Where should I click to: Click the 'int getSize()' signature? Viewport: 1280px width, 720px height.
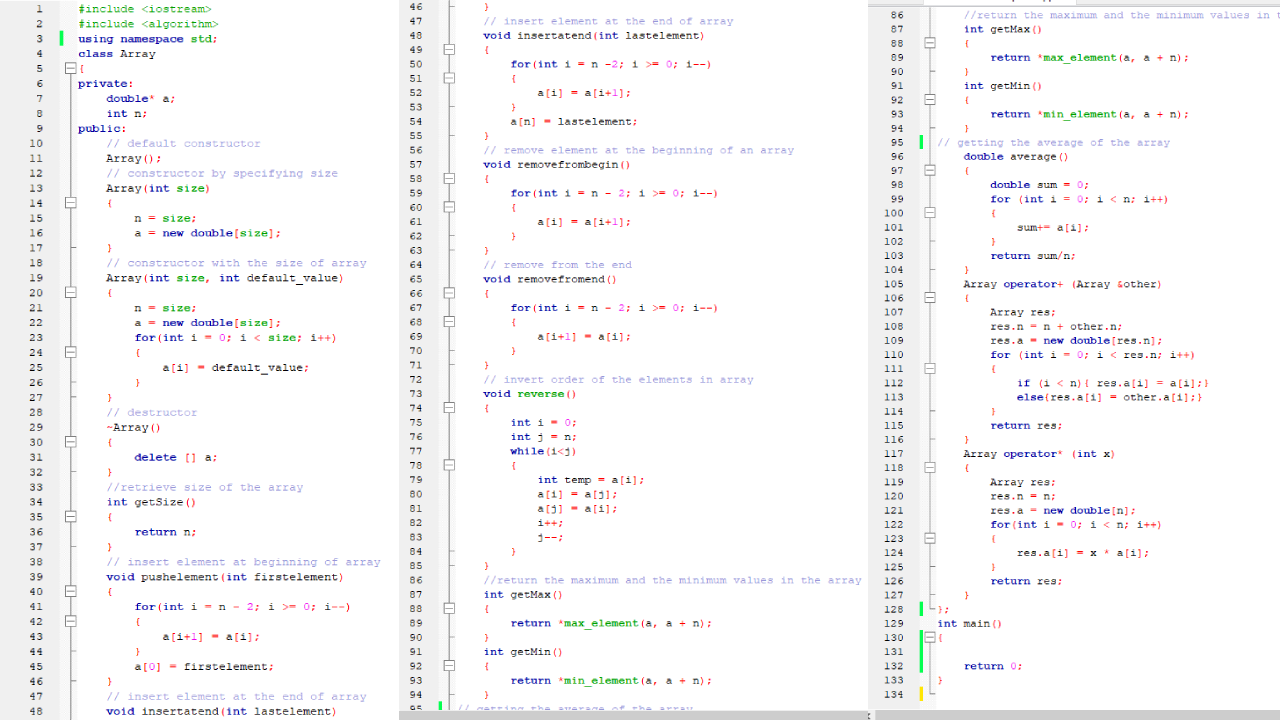151,503
